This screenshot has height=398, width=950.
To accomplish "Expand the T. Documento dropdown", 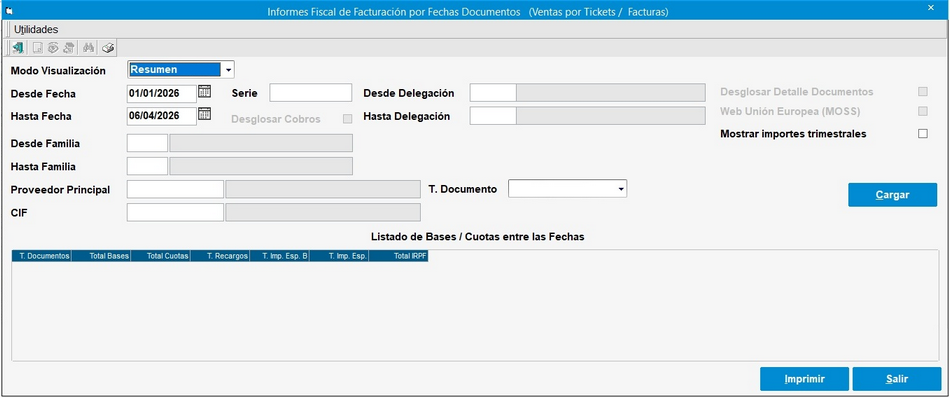I will click(621, 189).
